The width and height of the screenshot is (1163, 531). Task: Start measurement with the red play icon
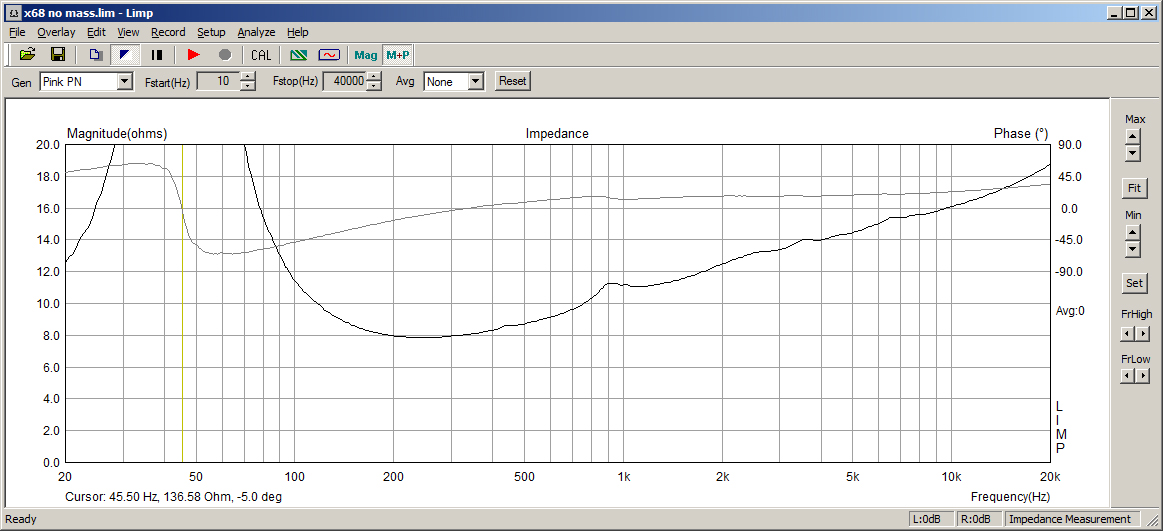pyautogui.click(x=194, y=55)
